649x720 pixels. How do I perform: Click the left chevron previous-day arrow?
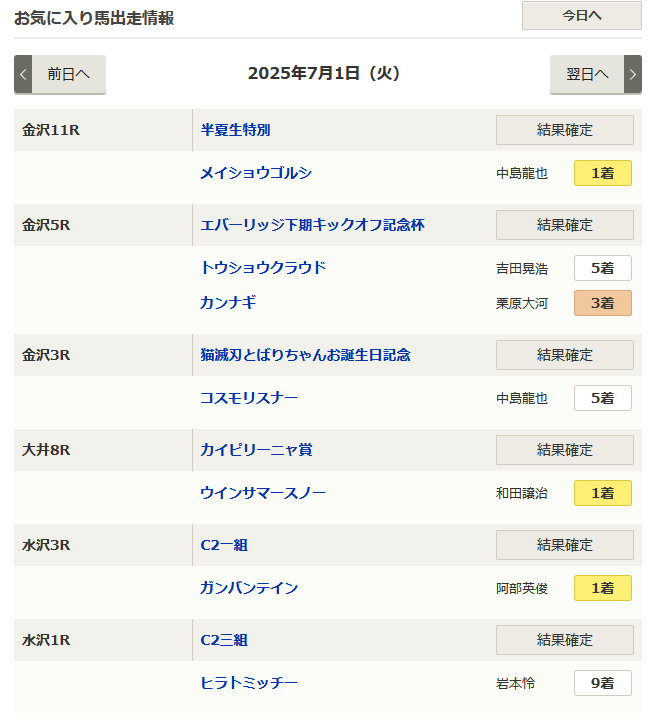(x=24, y=74)
